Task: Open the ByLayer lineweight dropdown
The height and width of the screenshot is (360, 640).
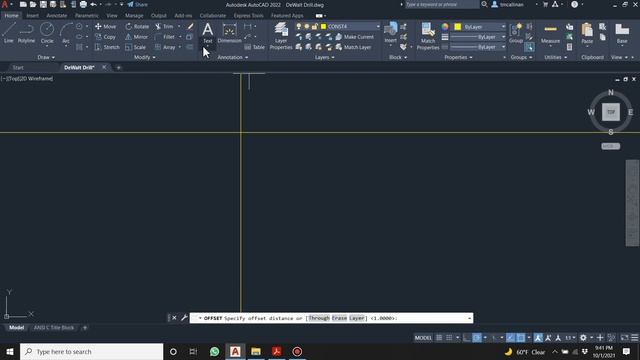Action: point(503,37)
